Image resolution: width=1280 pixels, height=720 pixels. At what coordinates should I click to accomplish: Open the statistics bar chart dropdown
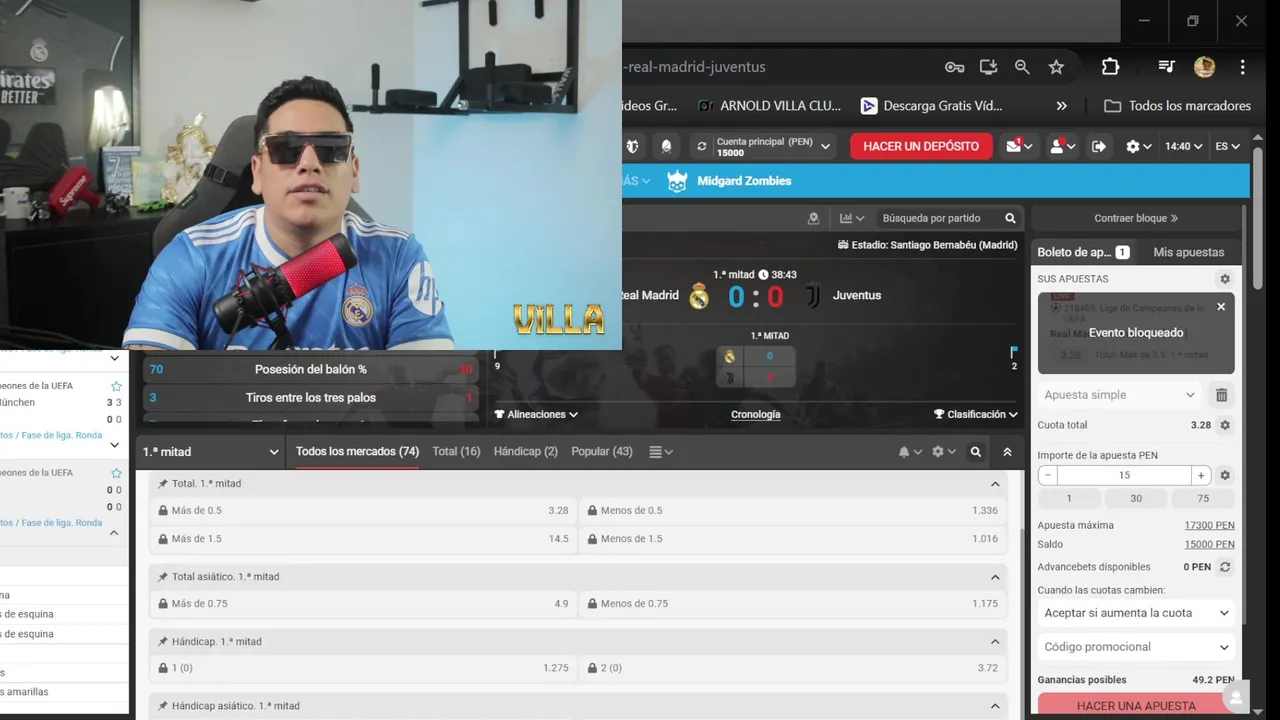[852, 218]
